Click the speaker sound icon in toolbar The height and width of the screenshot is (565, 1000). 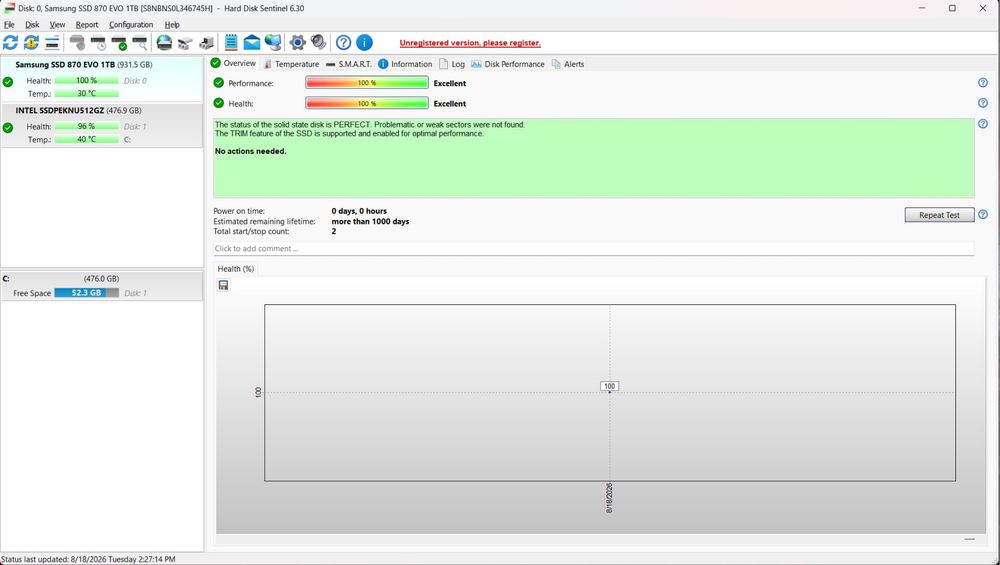[318, 43]
